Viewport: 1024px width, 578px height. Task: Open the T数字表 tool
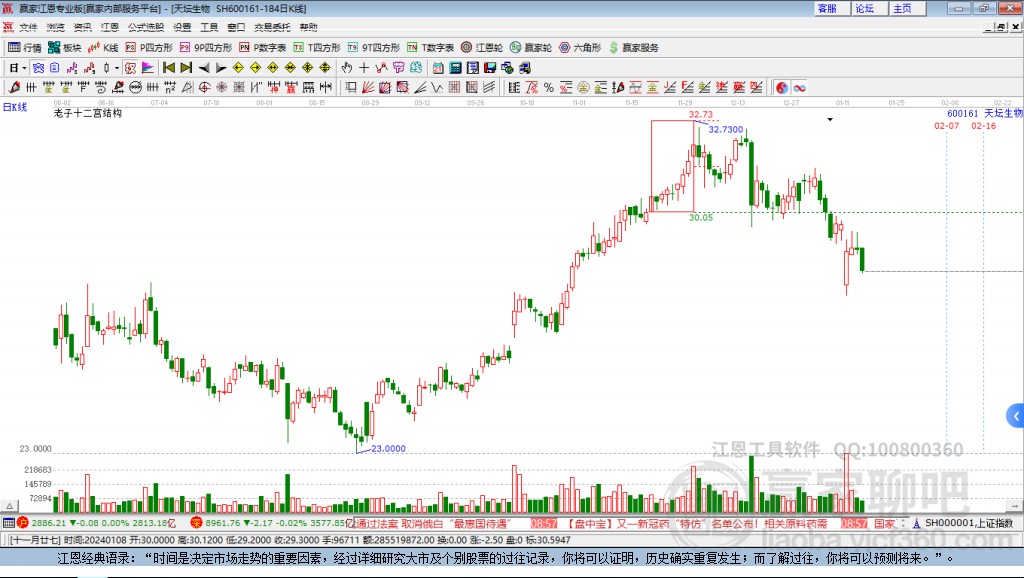pos(430,47)
